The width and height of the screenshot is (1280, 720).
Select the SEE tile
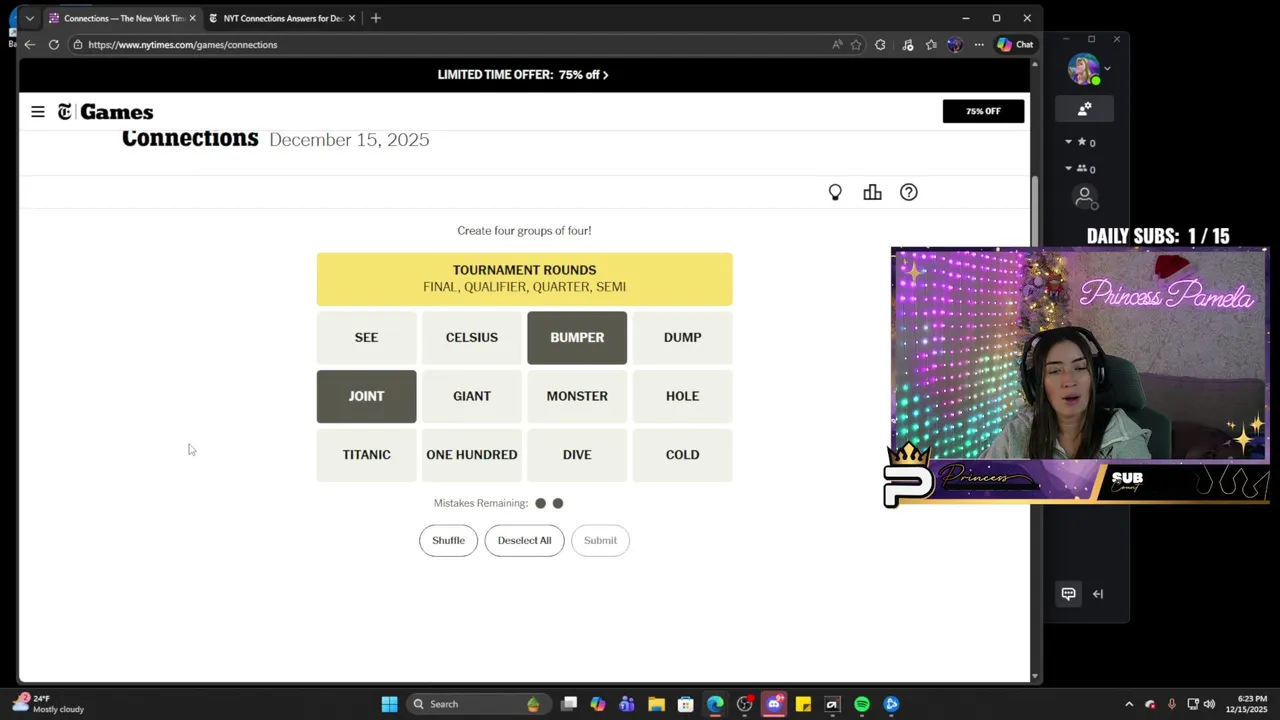(366, 337)
